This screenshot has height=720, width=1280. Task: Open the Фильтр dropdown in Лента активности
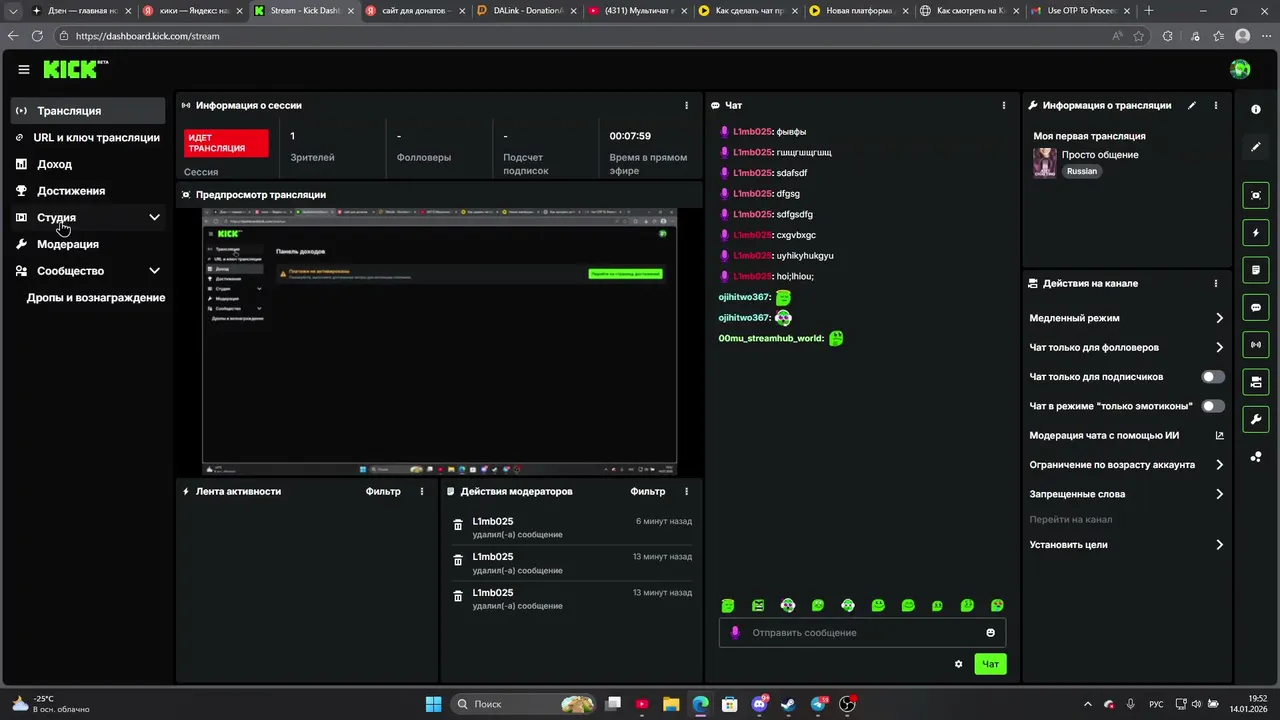tap(383, 491)
